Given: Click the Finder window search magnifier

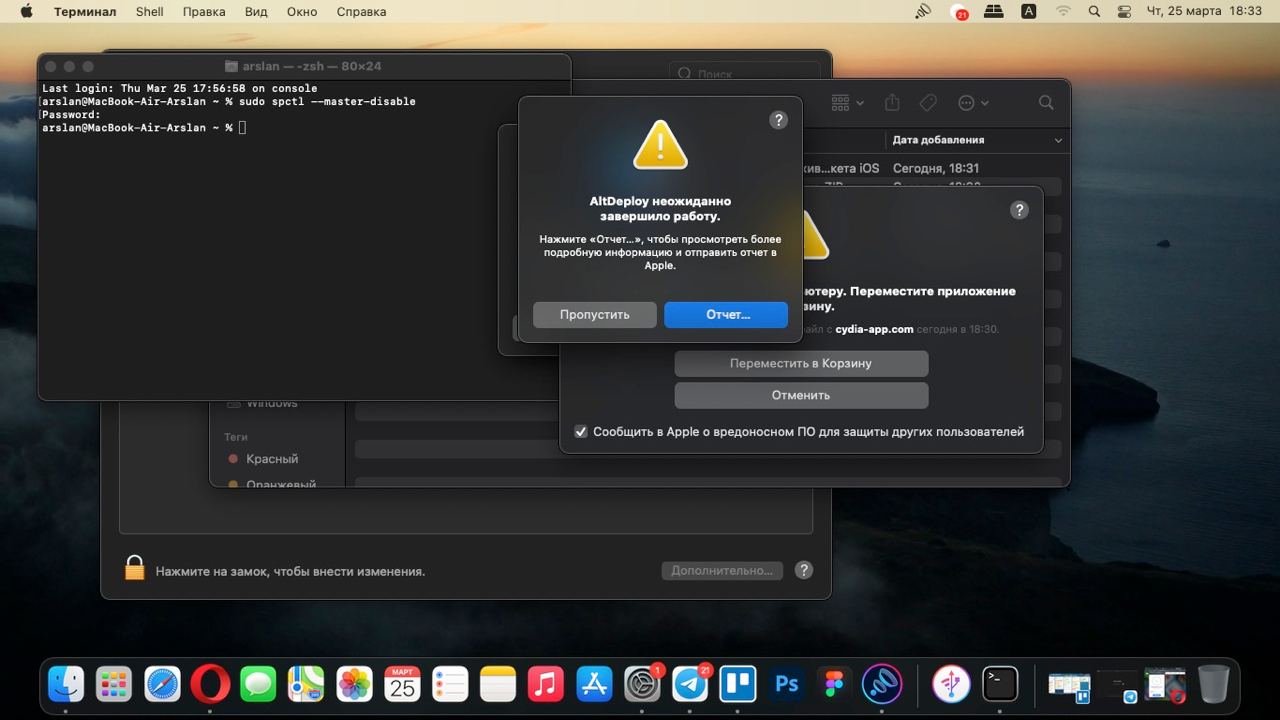Looking at the screenshot, I should (x=1046, y=102).
